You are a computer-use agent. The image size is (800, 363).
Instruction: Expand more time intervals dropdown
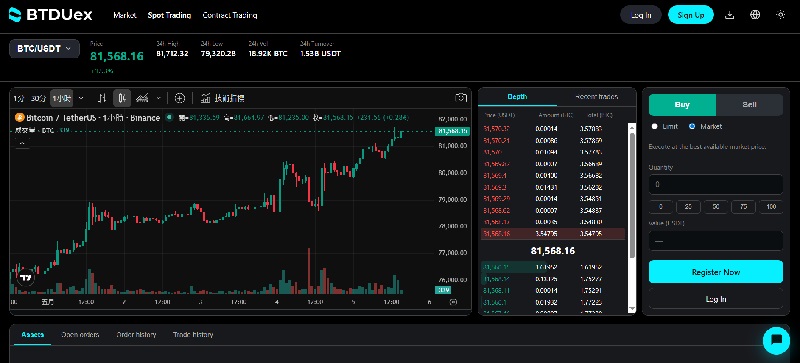point(81,98)
